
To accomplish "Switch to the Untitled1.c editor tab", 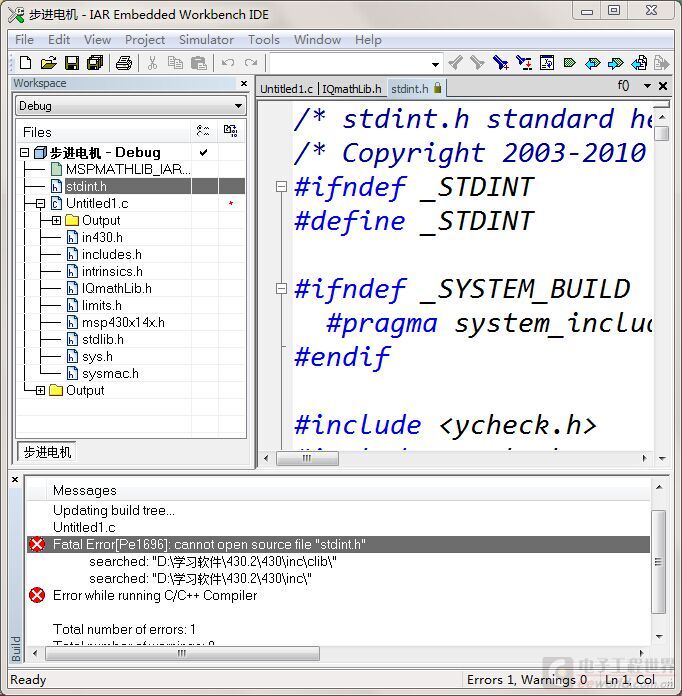I will pyautogui.click(x=286, y=89).
